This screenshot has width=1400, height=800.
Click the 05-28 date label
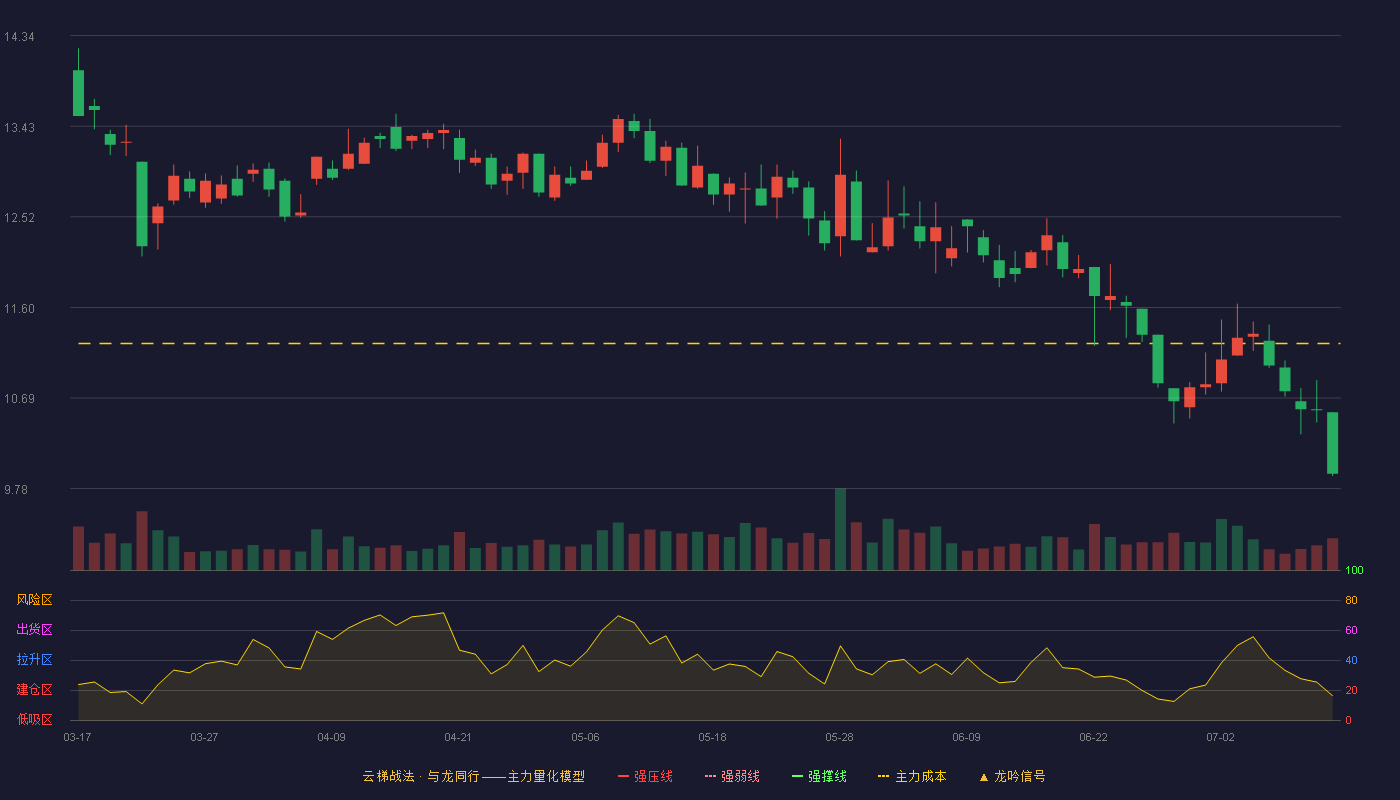click(839, 737)
